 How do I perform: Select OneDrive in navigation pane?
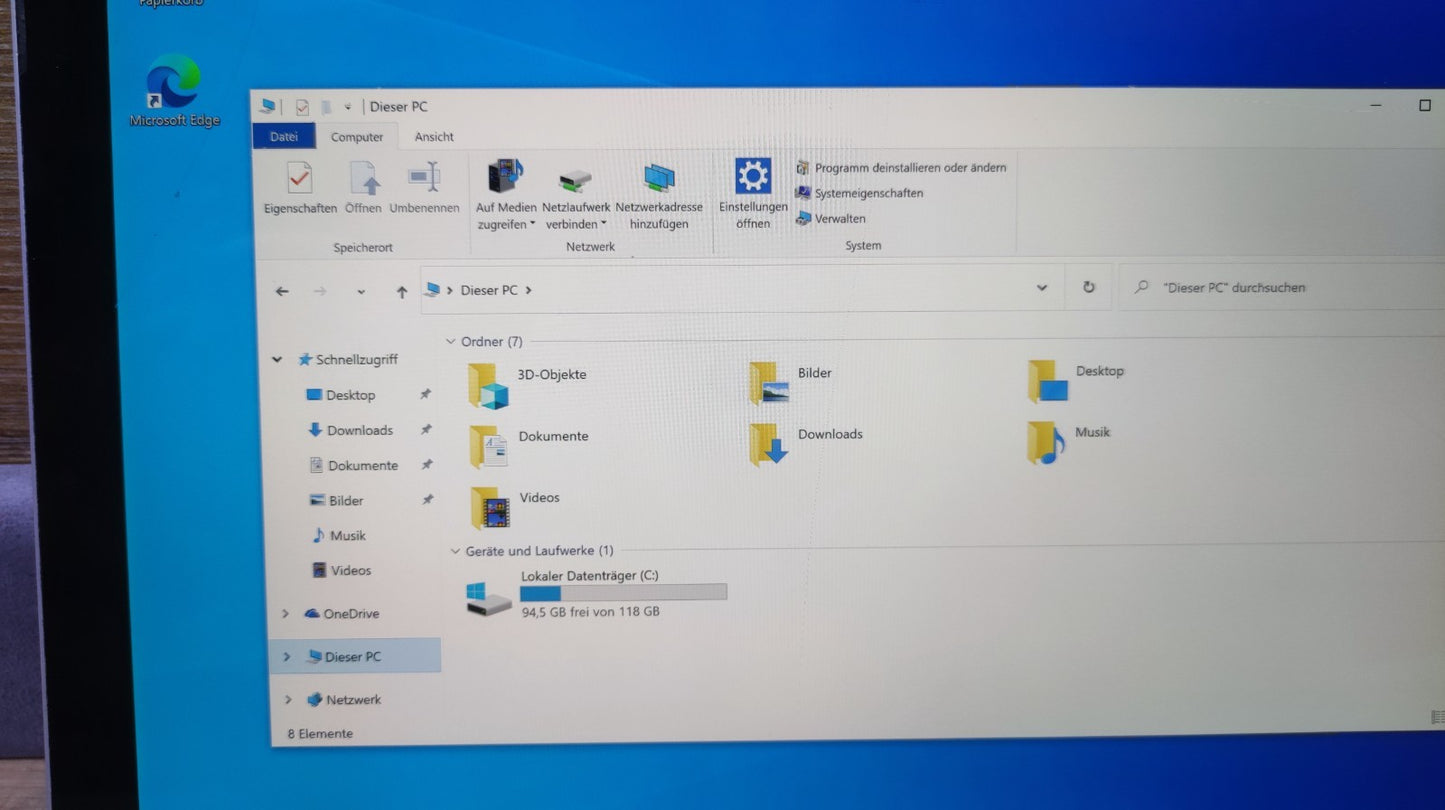pyautogui.click(x=341, y=614)
